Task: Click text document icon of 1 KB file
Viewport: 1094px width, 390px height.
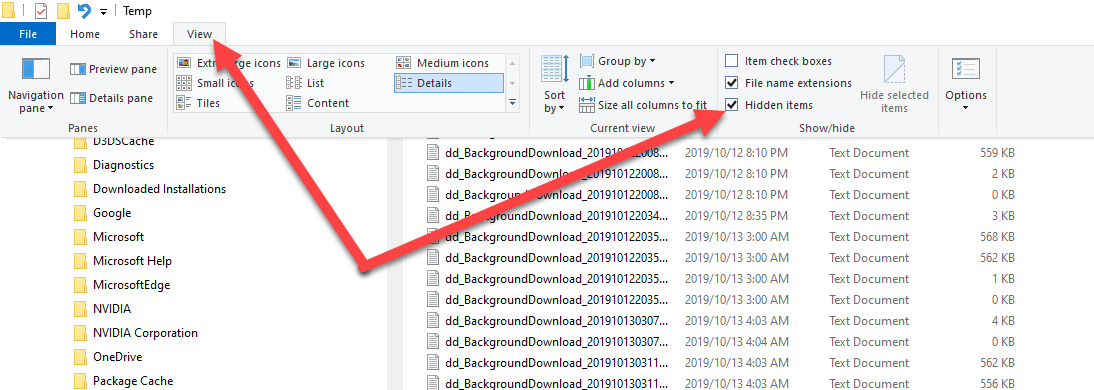Action: click(x=433, y=278)
